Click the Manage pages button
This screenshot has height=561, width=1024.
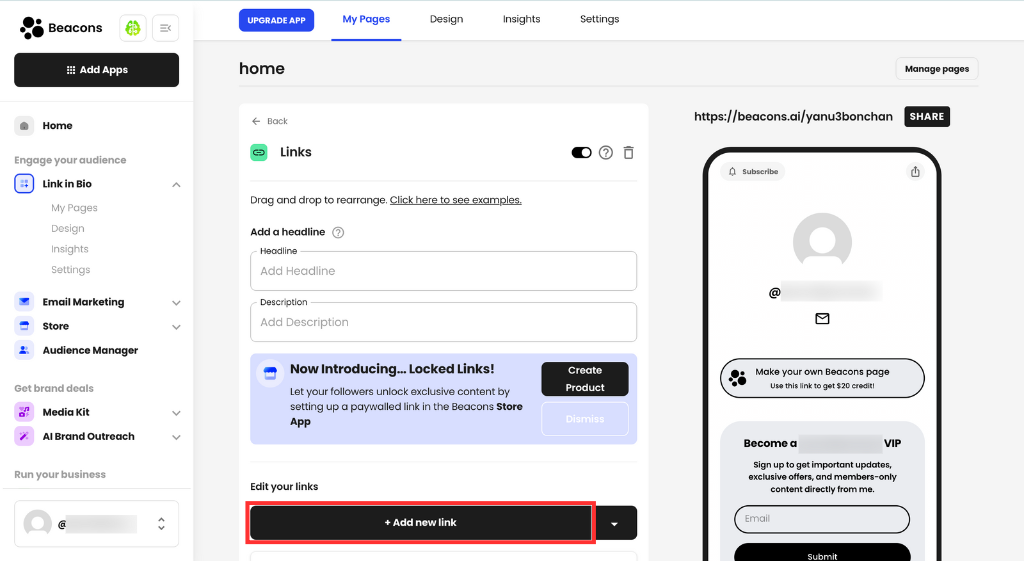tap(936, 69)
